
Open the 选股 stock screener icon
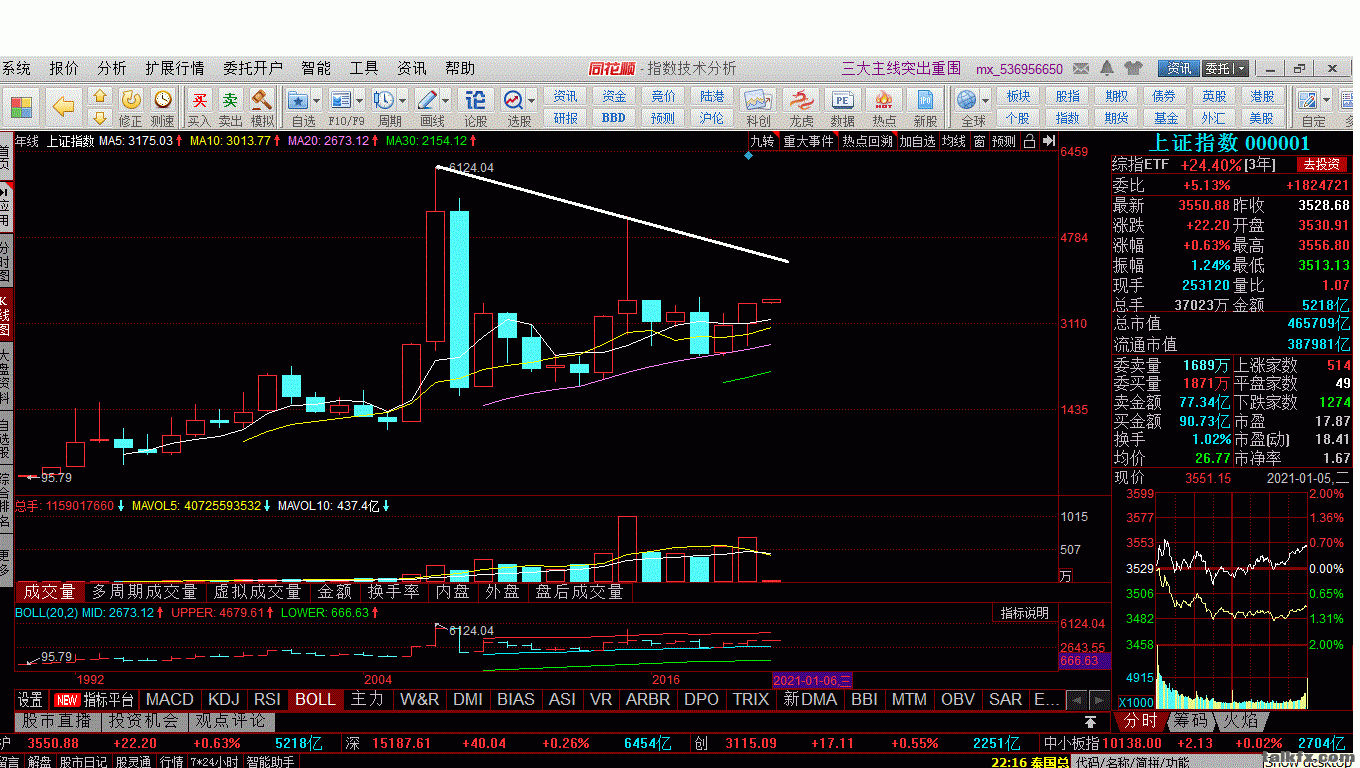tap(513, 100)
